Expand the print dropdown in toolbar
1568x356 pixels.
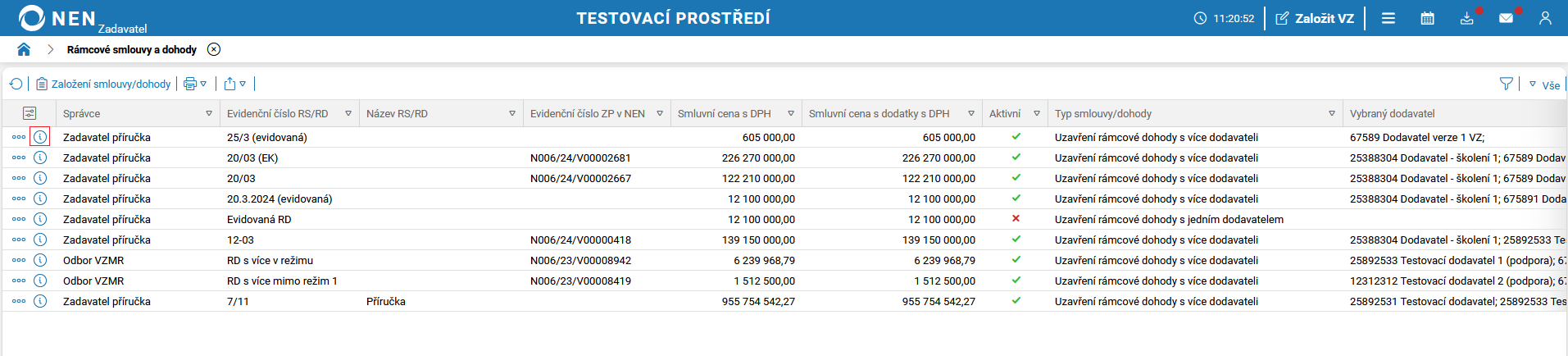pyautogui.click(x=195, y=84)
